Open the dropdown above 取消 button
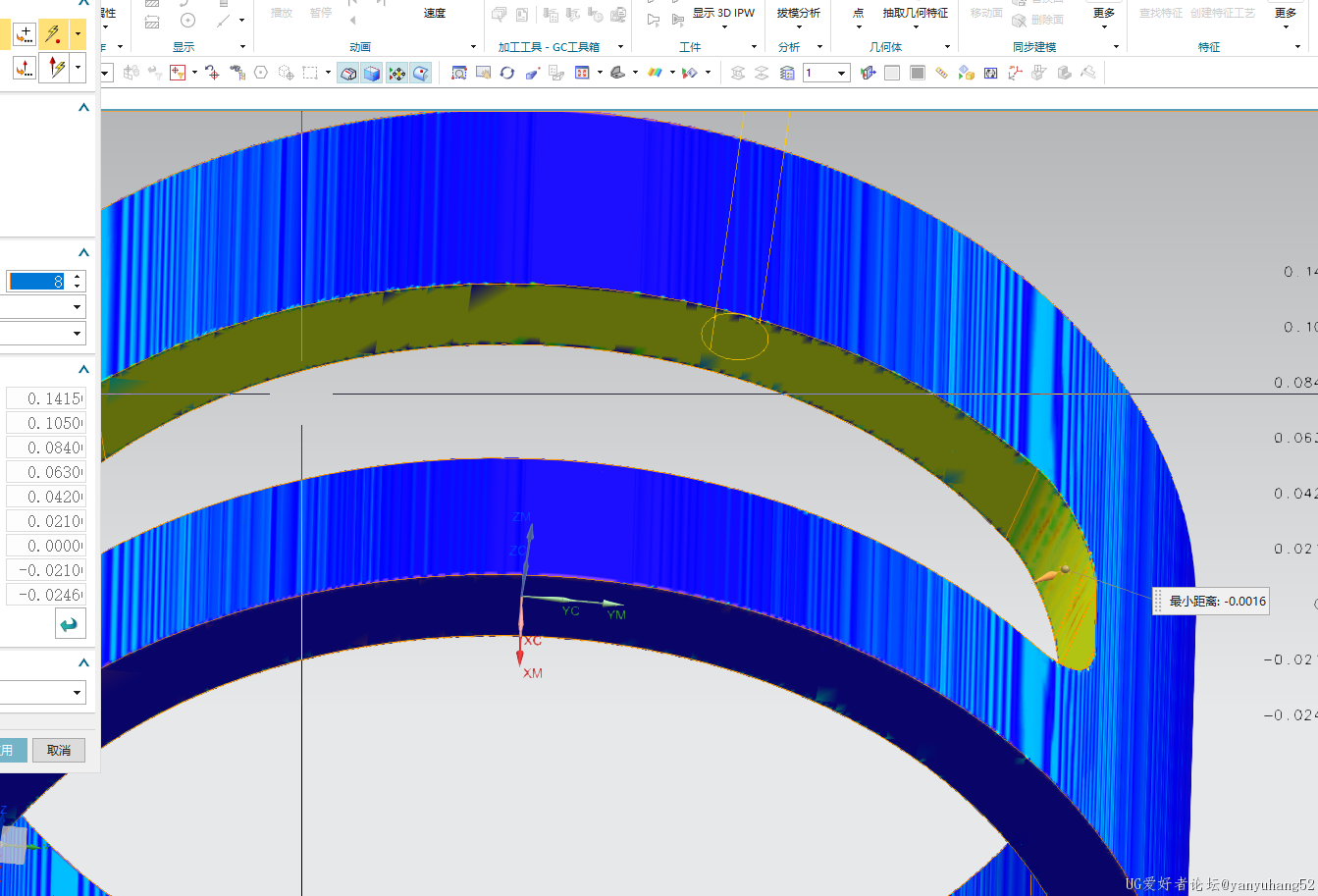The image size is (1318, 896). [43, 693]
